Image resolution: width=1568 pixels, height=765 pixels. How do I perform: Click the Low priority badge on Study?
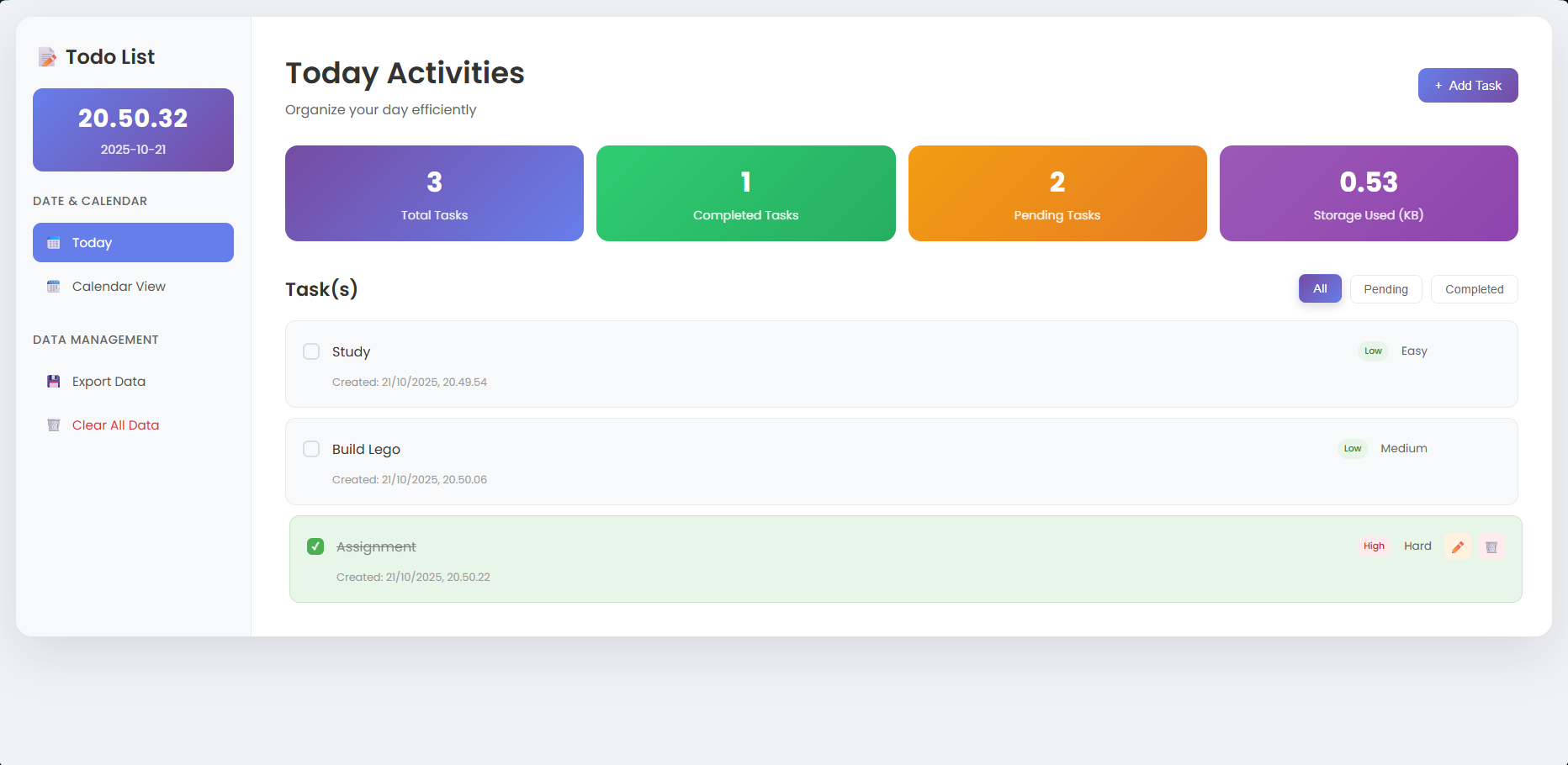click(x=1373, y=351)
